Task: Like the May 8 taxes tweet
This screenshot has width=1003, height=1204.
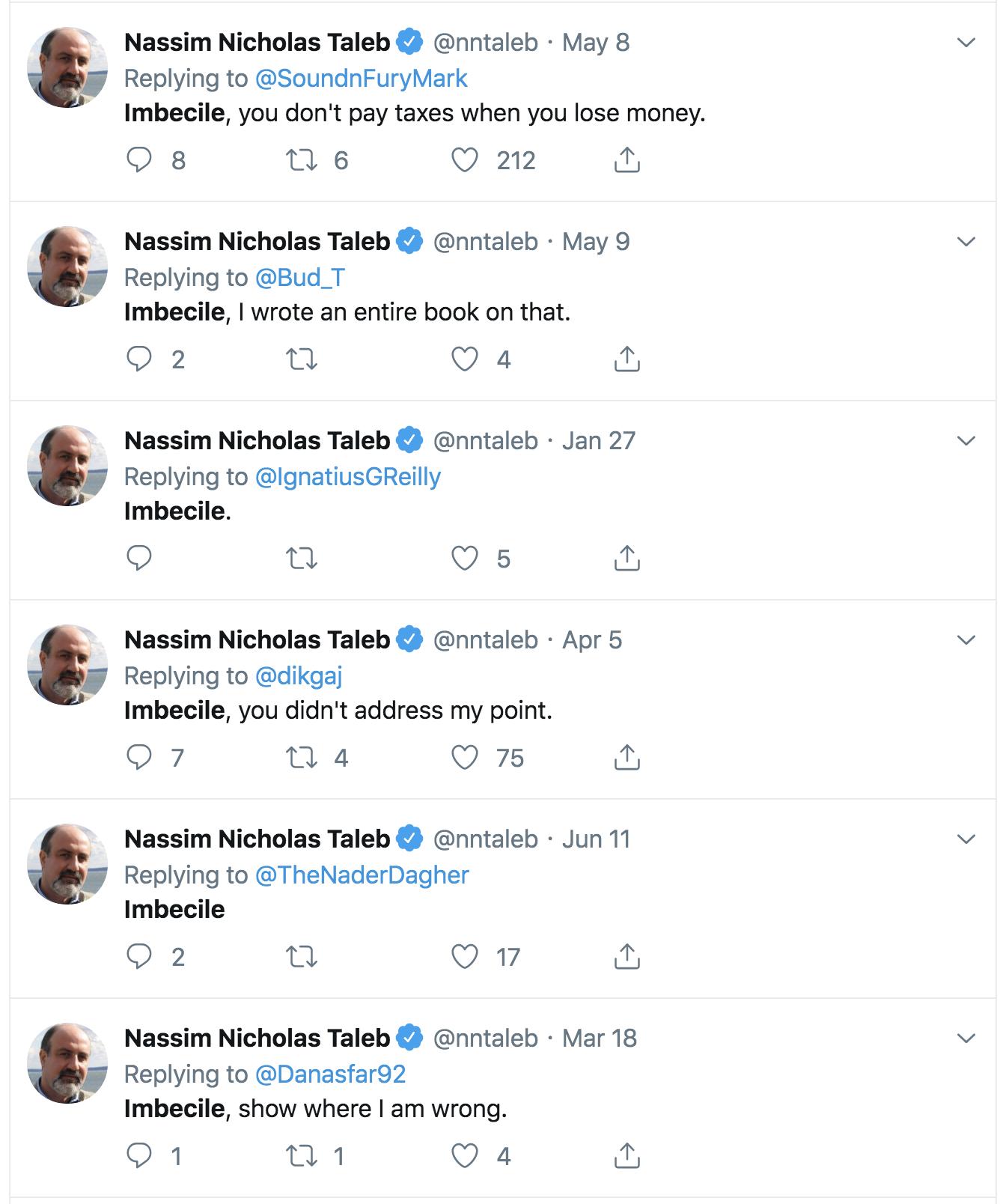Action: point(464,160)
